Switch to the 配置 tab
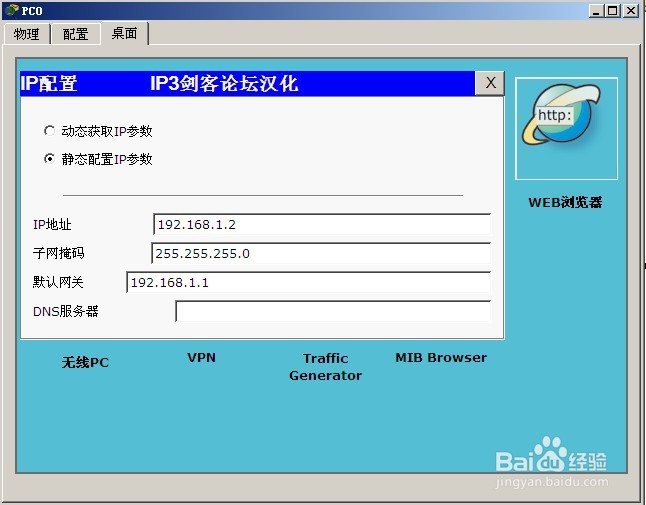 click(75, 34)
